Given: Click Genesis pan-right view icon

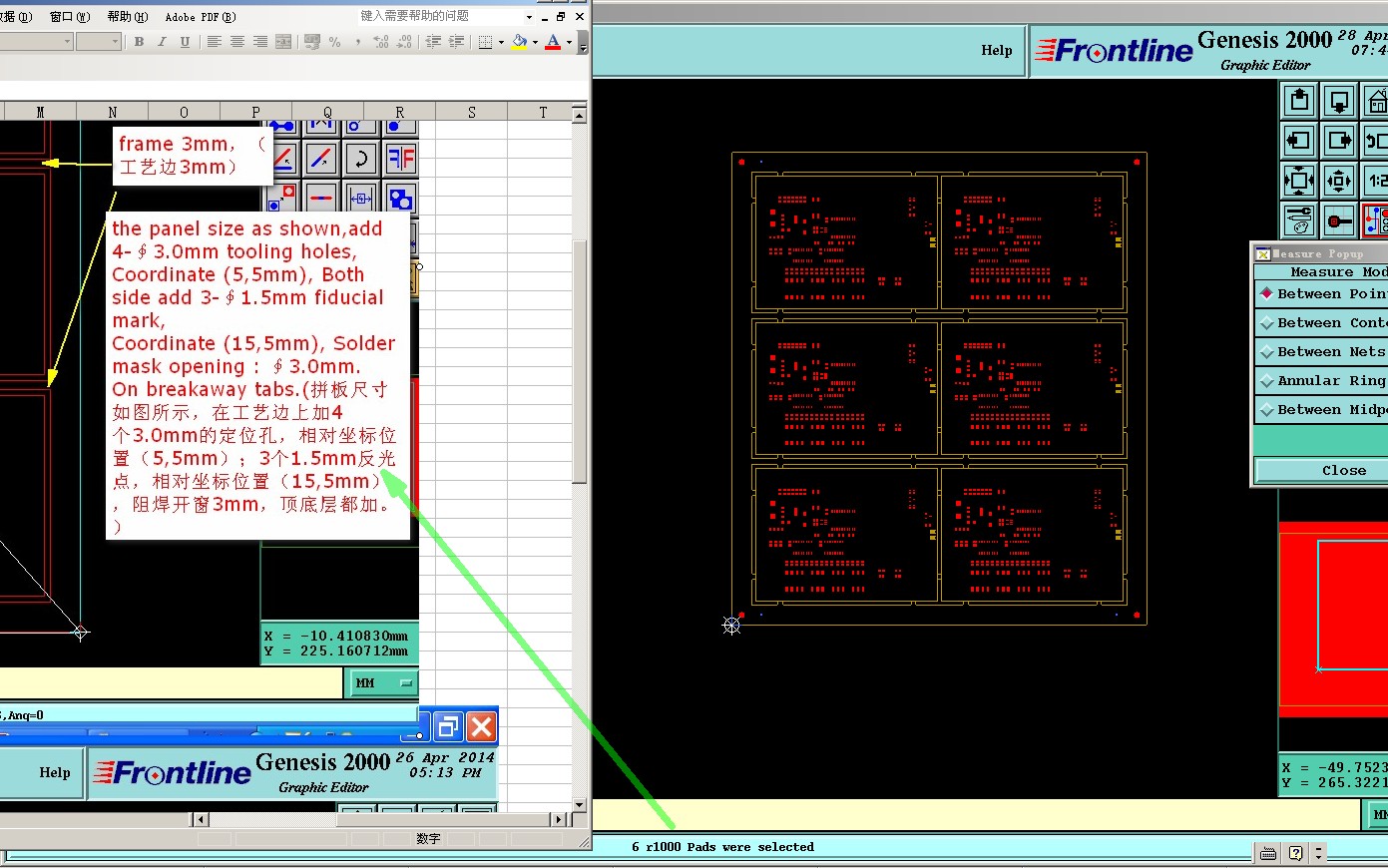Looking at the screenshot, I should coord(1339,141).
